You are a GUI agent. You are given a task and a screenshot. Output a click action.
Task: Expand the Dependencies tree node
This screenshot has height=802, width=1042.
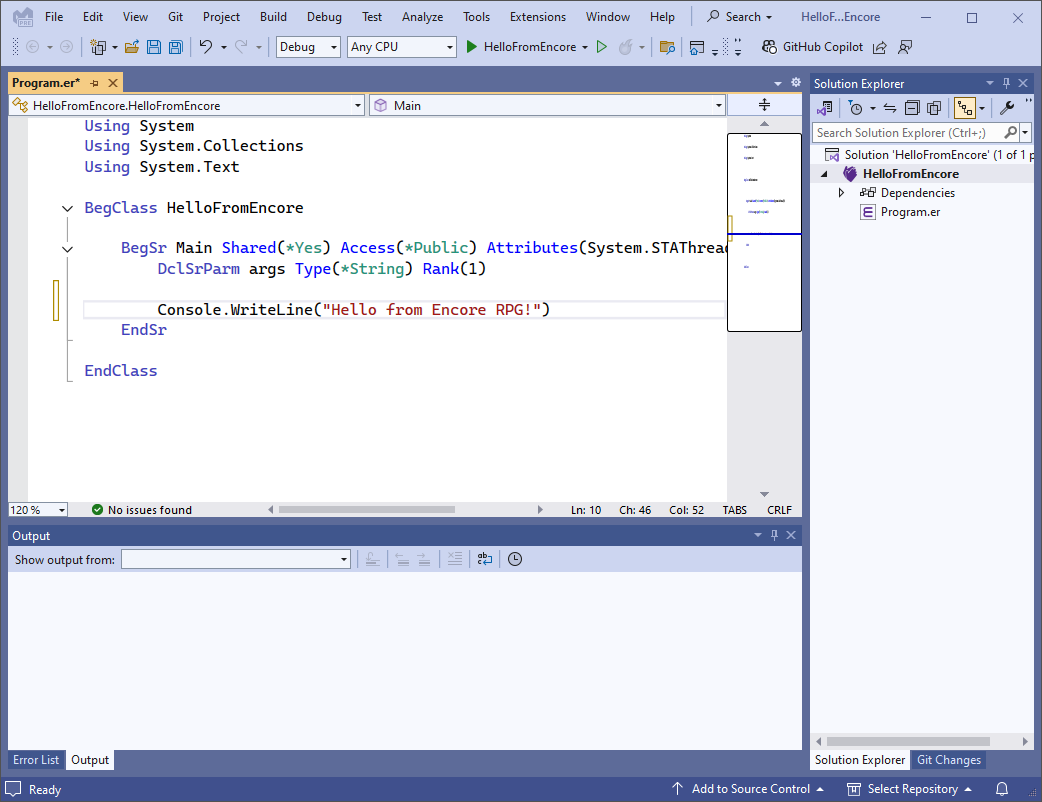[x=841, y=193]
